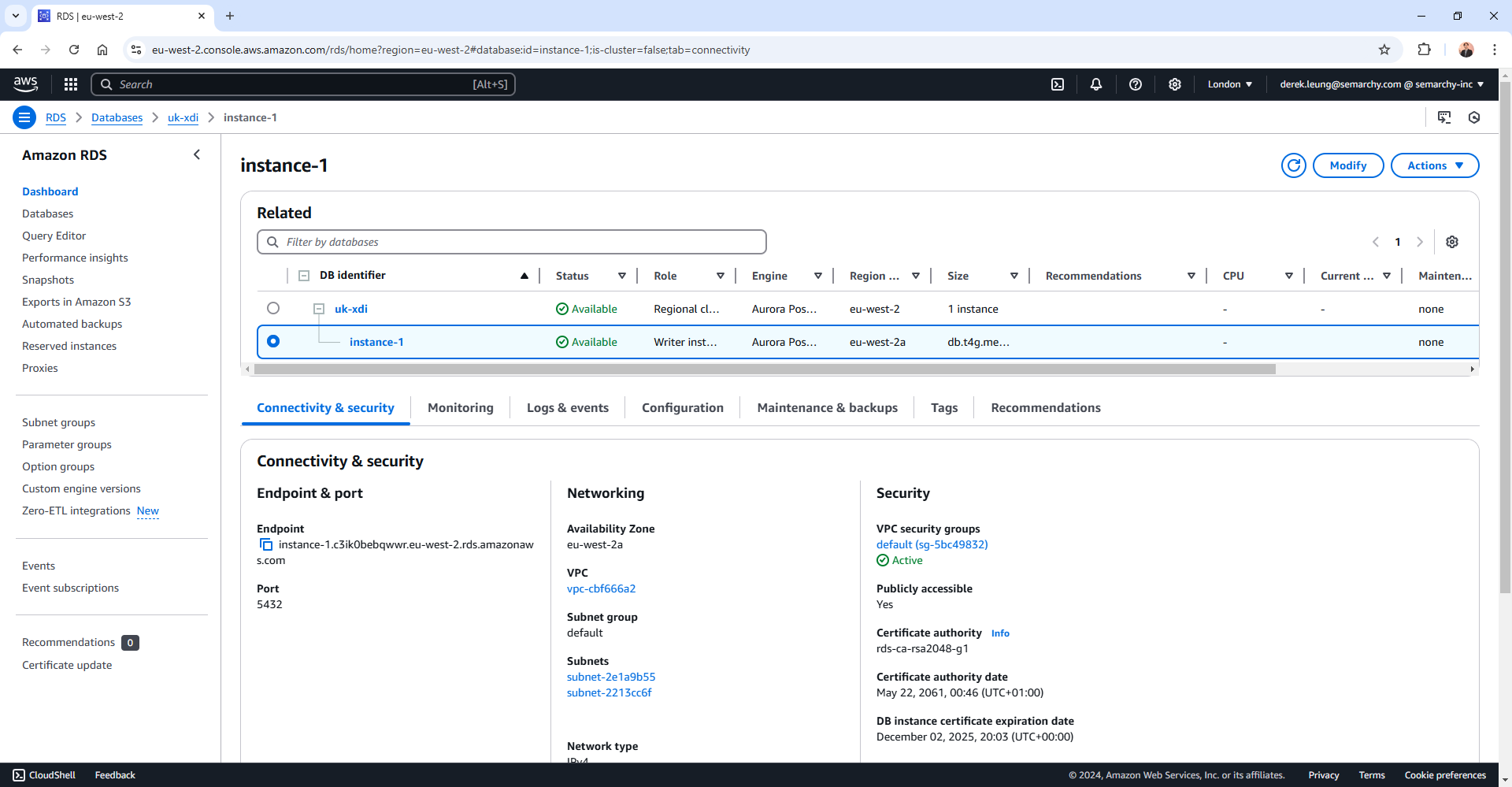This screenshot has height=787, width=1512.
Task: Toggle the RDS side navigation hamburger
Action: (24, 117)
